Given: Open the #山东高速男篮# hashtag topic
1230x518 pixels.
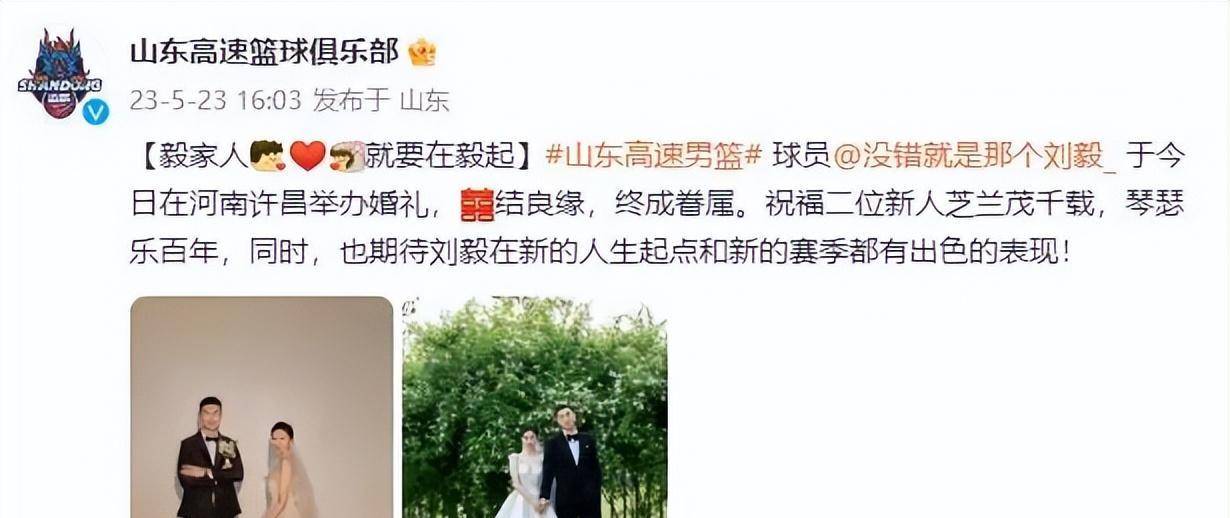Looking at the screenshot, I should 655,156.
